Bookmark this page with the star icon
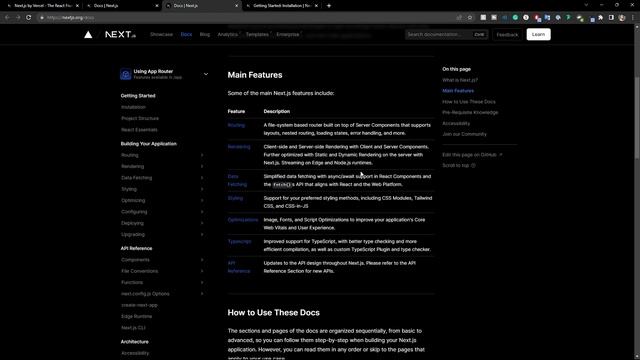The height and width of the screenshot is (360, 640). click(x=470, y=18)
